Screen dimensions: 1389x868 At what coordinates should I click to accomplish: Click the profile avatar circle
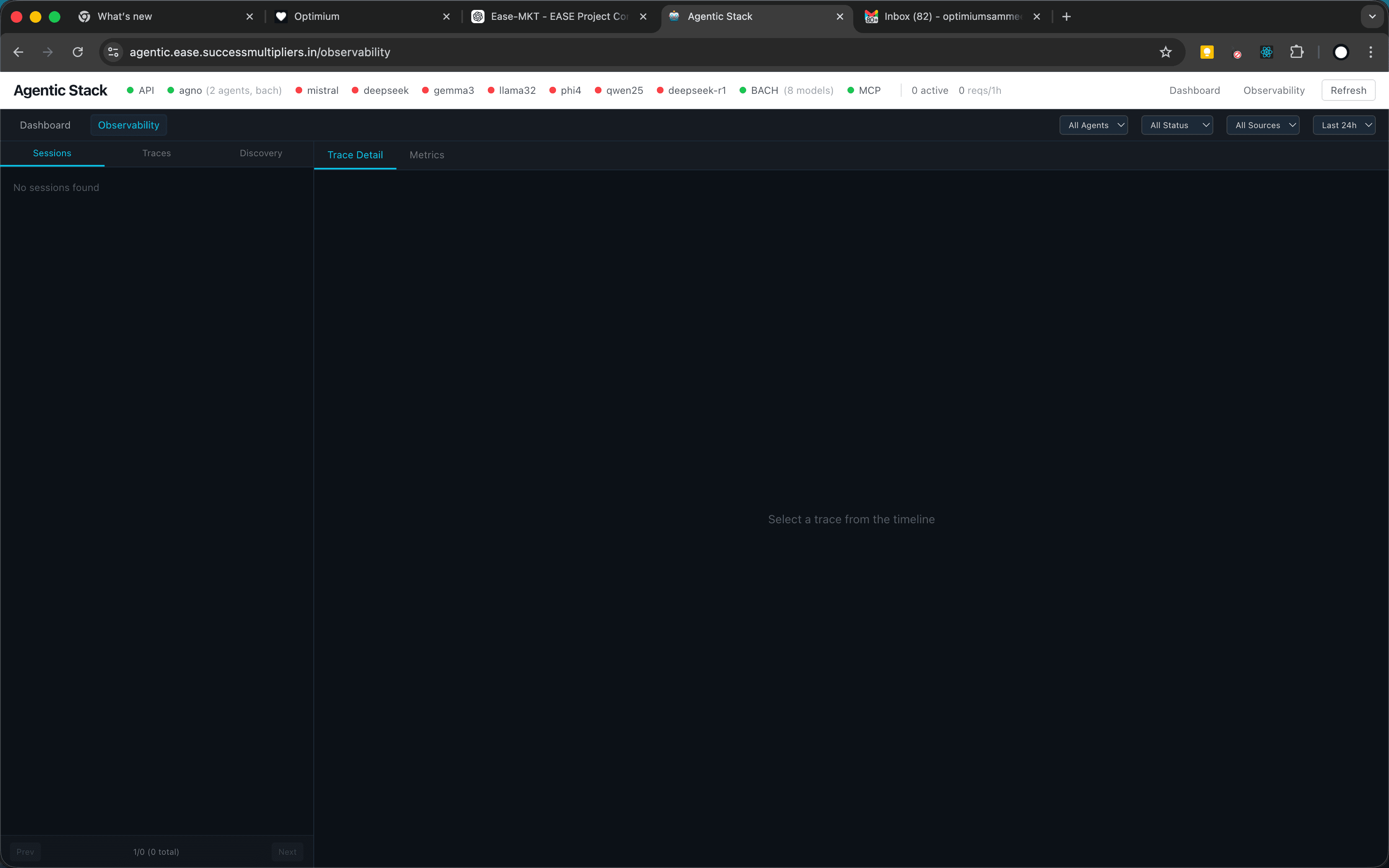tap(1341, 52)
